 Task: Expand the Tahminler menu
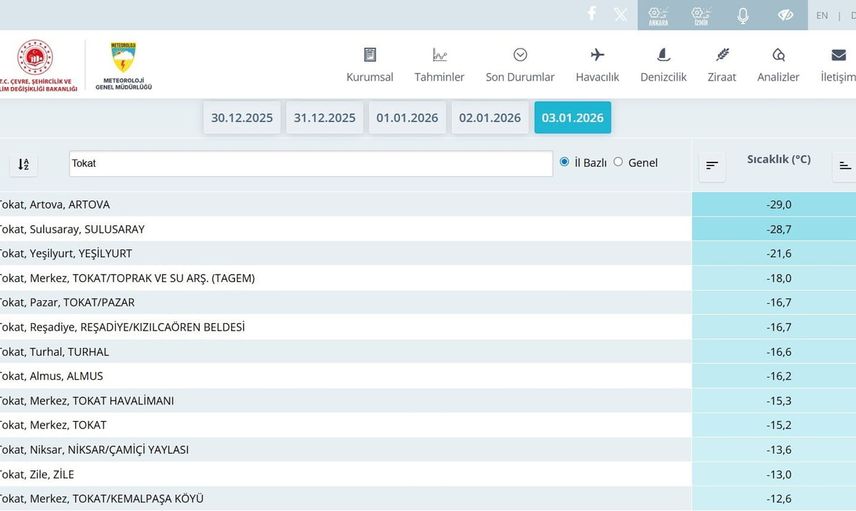pyautogui.click(x=439, y=65)
